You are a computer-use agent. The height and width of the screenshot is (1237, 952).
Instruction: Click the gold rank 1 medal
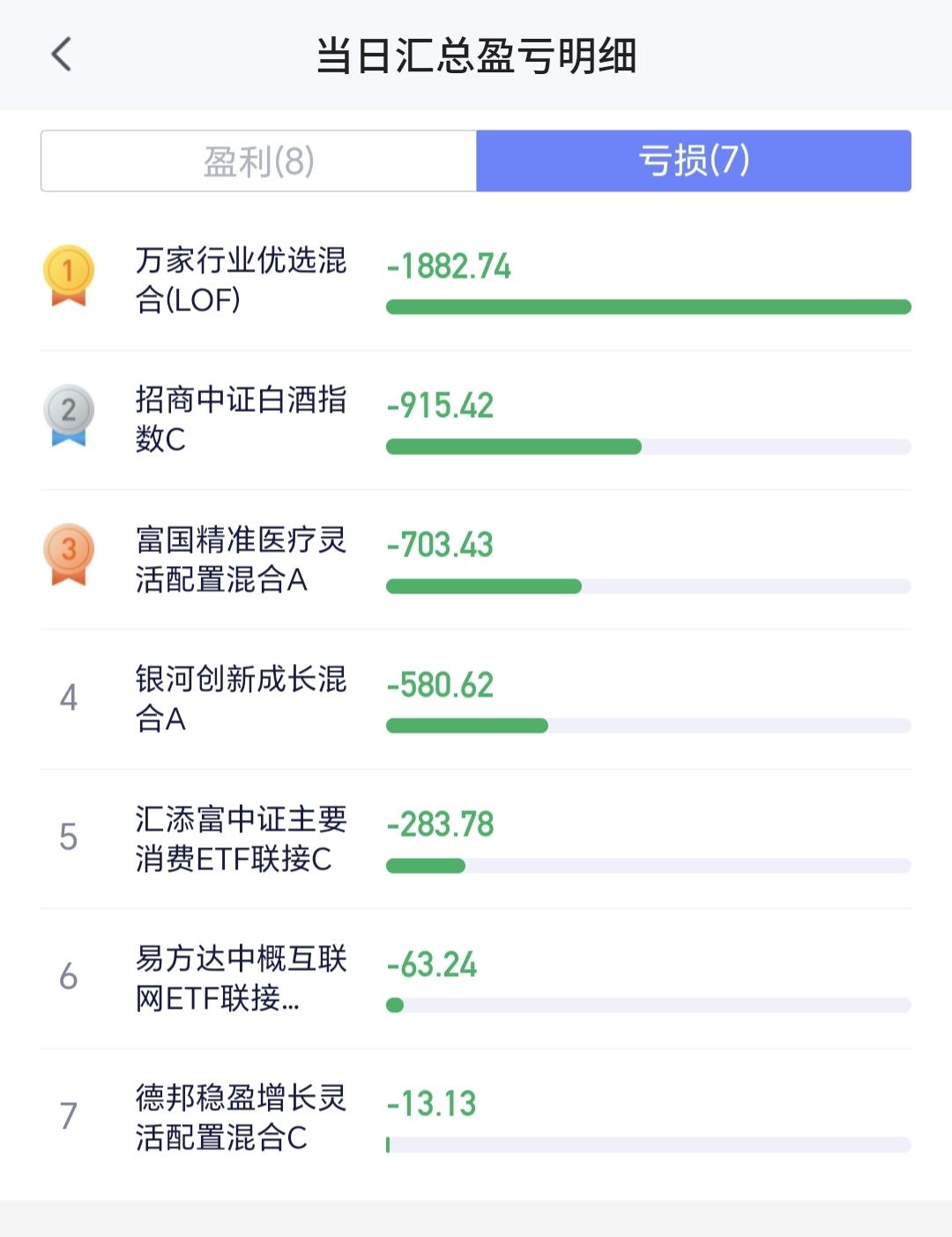click(68, 274)
